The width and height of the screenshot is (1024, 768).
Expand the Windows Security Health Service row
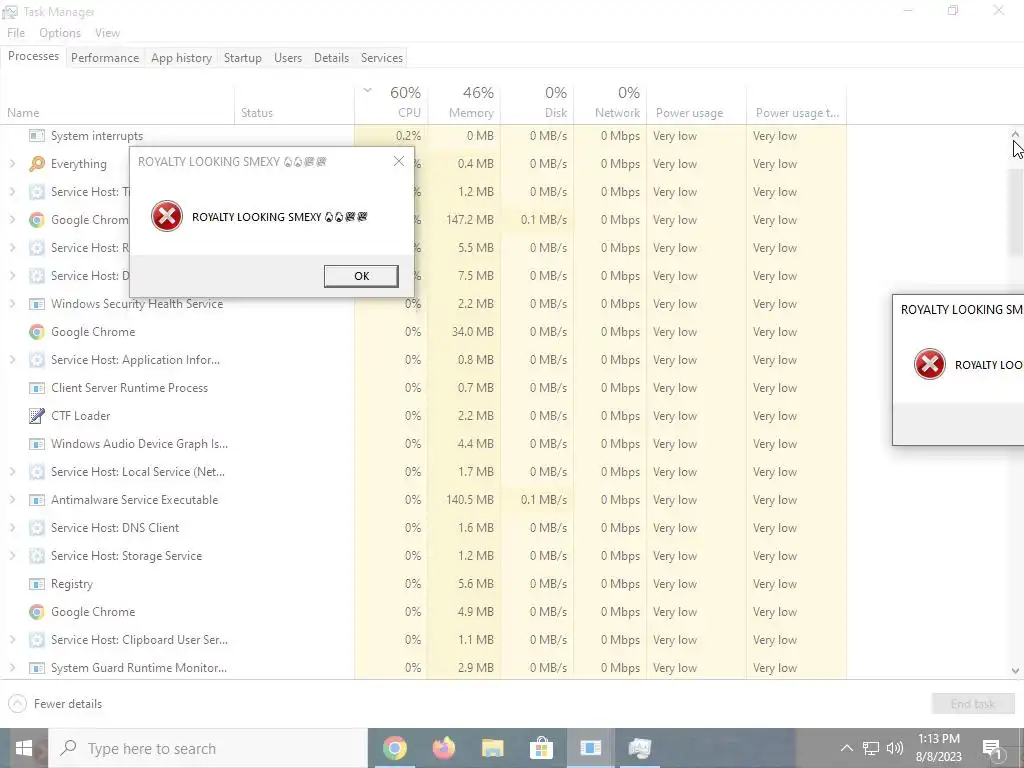pos(12,304)
